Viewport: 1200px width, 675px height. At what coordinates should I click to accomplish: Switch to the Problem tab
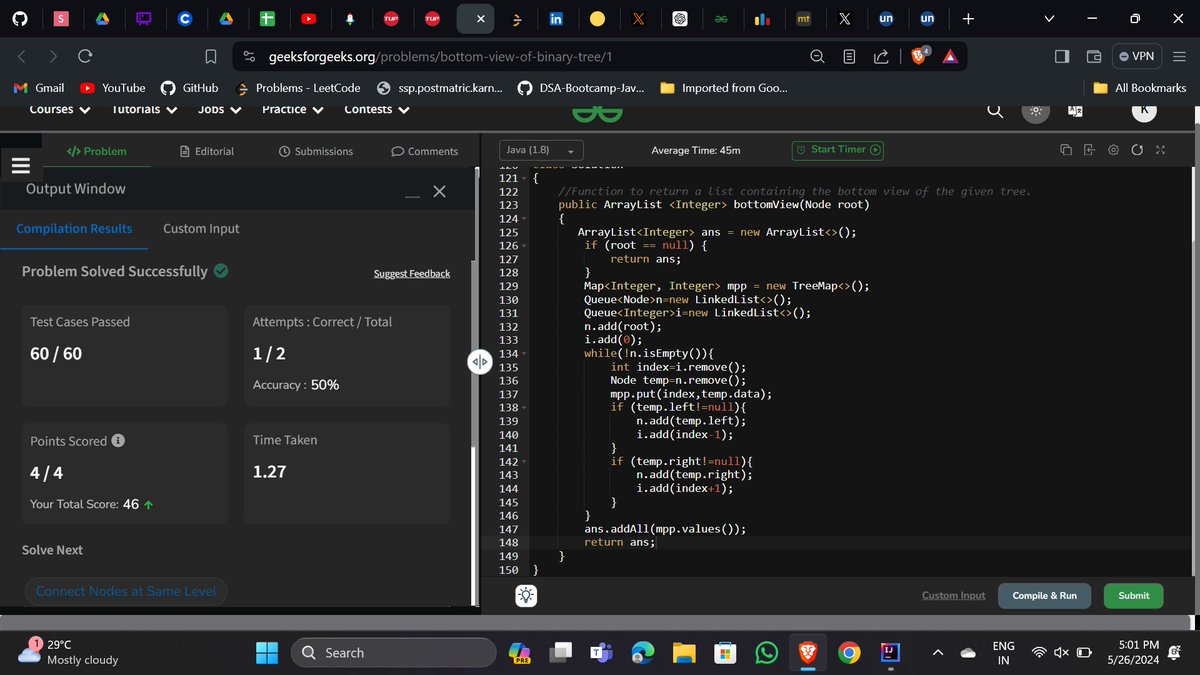tap(97, 151)
